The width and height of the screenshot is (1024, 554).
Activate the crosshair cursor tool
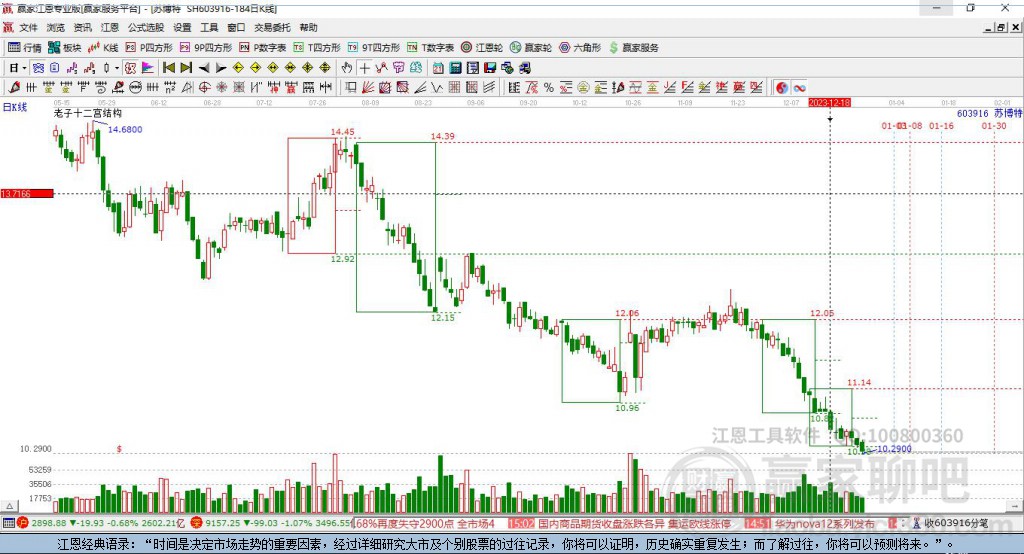click(x=364, y=68)
